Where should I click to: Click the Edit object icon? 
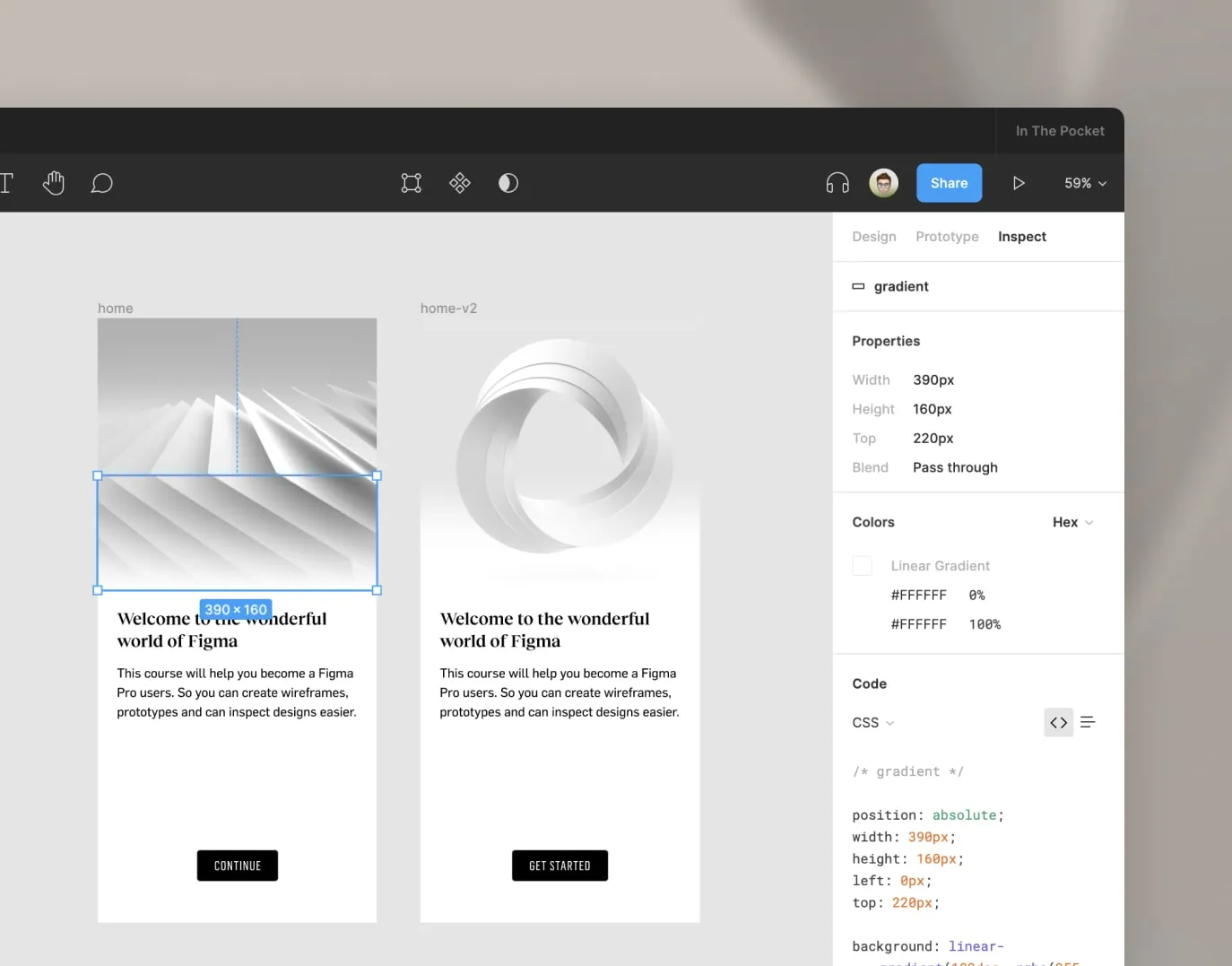click(411, 183)
